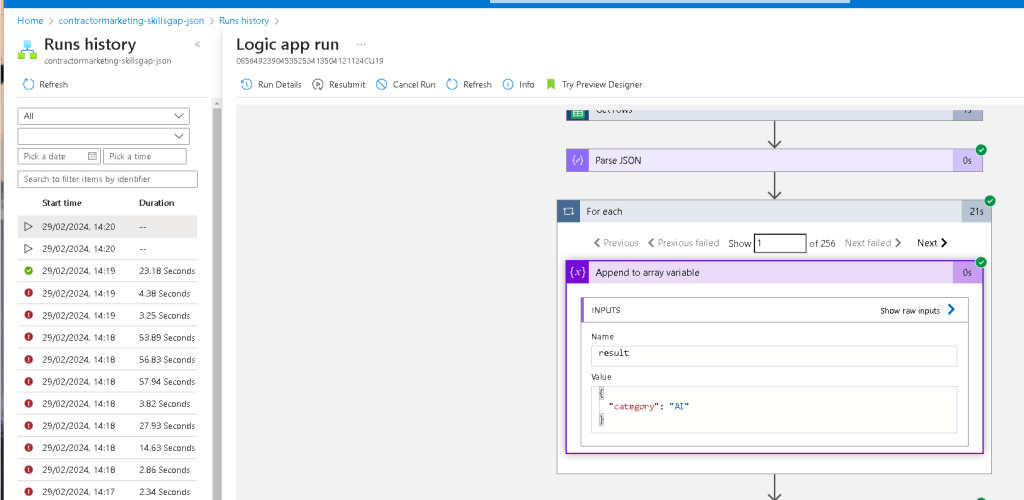The height and width of the screenshot is (500, 1024).
Task: Click the Parse JSON action icon
Action: [577, 160]
